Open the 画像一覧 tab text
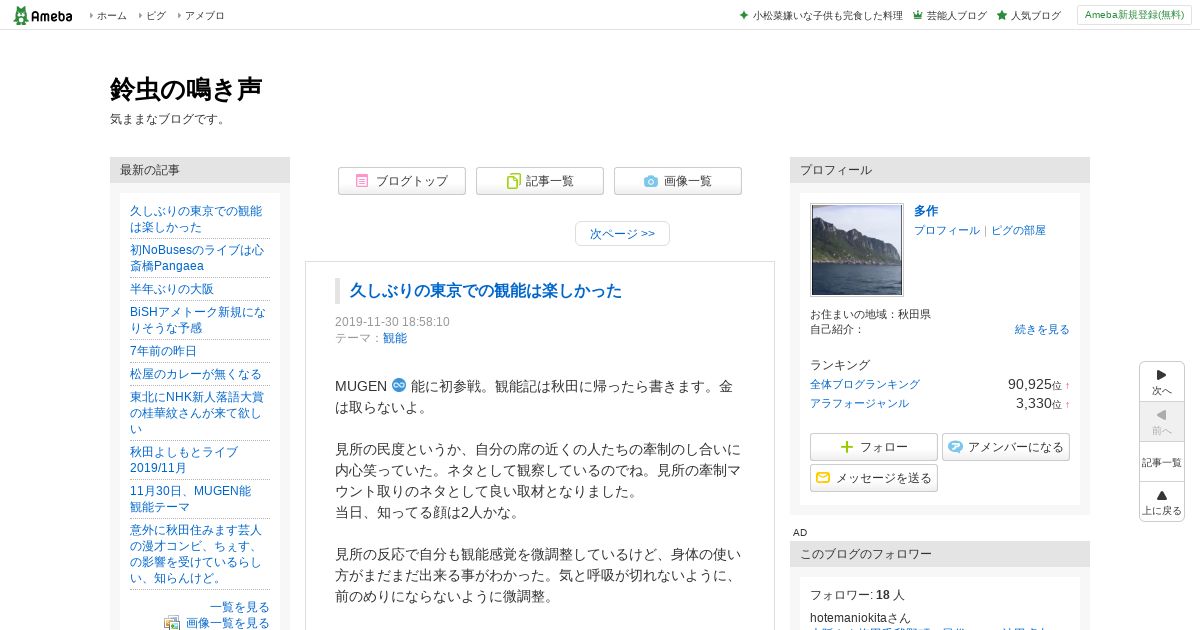Screen dimensions: 1200x630 [688, 181]
